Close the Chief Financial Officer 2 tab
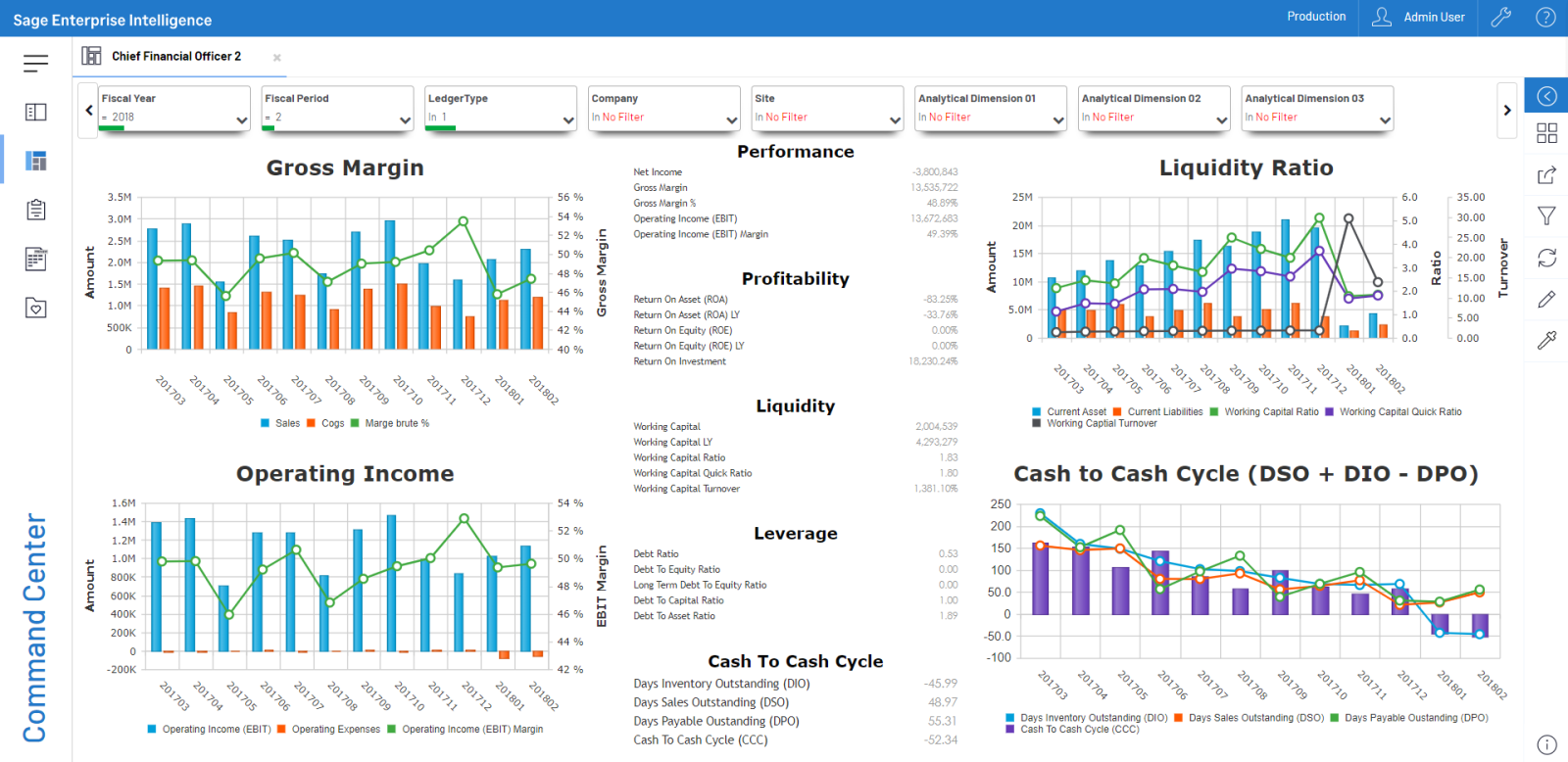The width and height of the screenshot is (1568, 762). tap(277, 58)
